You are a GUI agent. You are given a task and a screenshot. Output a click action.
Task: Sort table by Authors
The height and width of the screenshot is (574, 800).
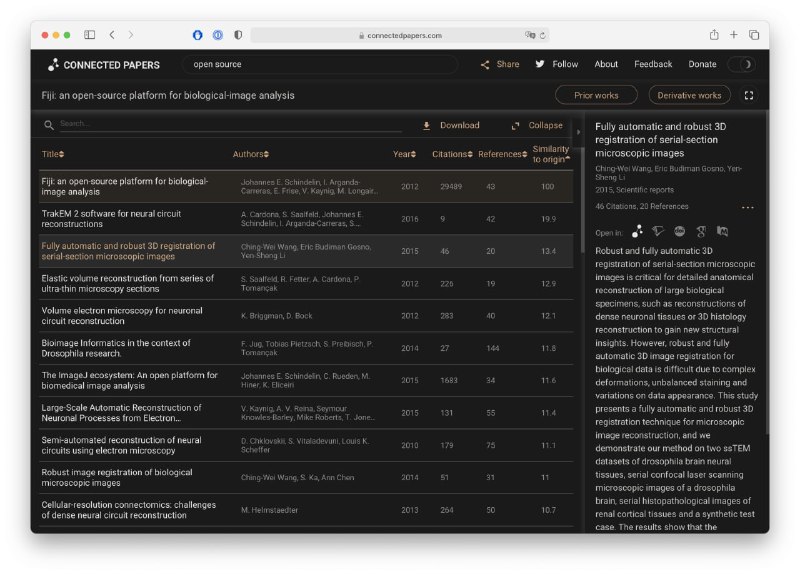[x=251, y=154]
